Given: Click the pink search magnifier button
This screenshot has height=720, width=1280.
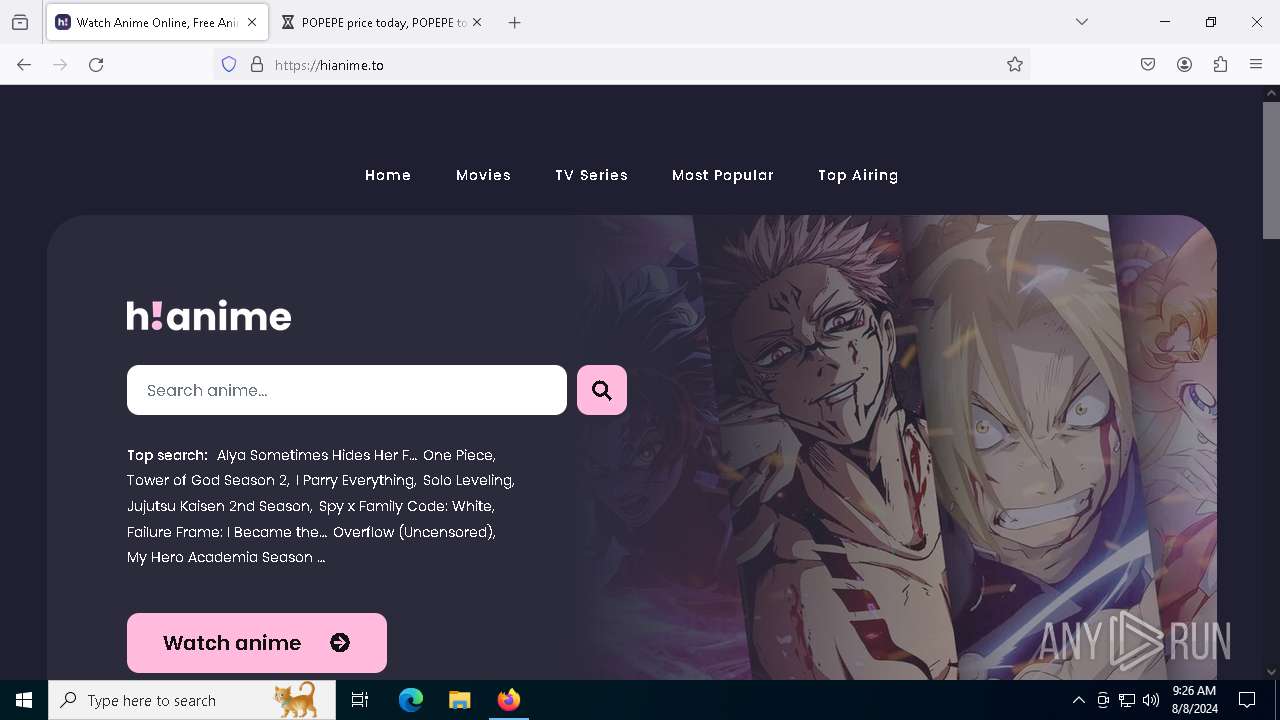Looking at the screenshot, I should [x=602, y=390].
